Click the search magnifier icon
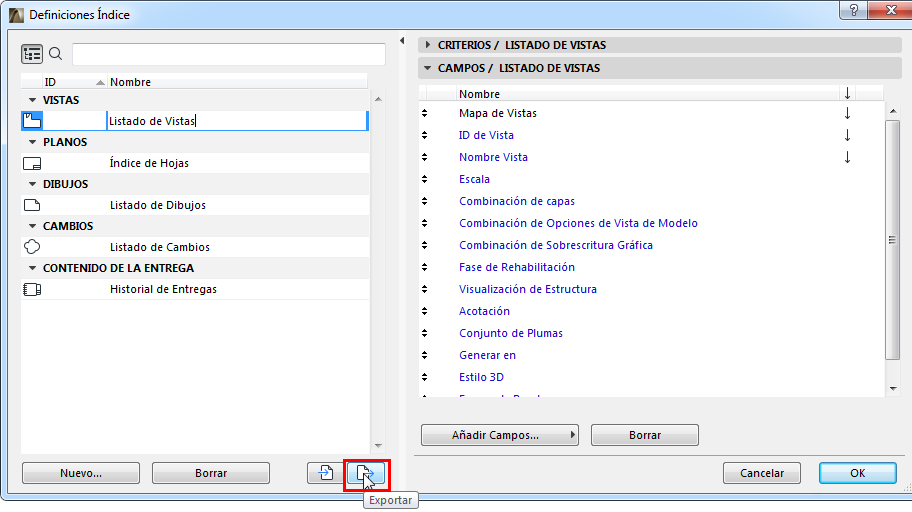The image size is (912, 512). tap(56, 54)
